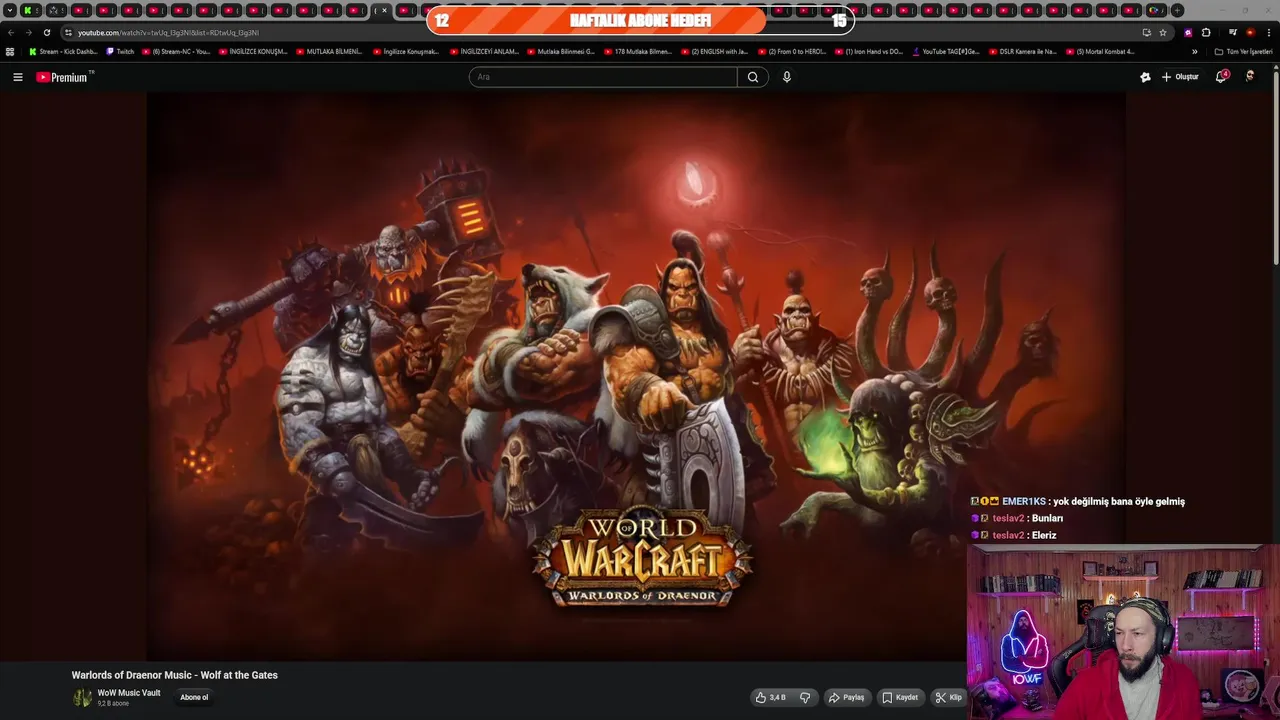Open the Tüm Yer İşaretleri folder

(x=1243, y=51)
